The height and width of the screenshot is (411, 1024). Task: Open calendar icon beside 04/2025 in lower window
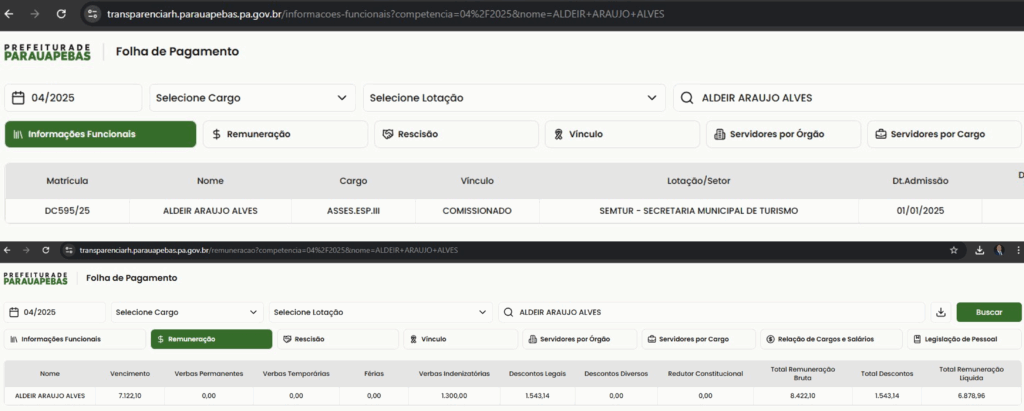[14, 312]
